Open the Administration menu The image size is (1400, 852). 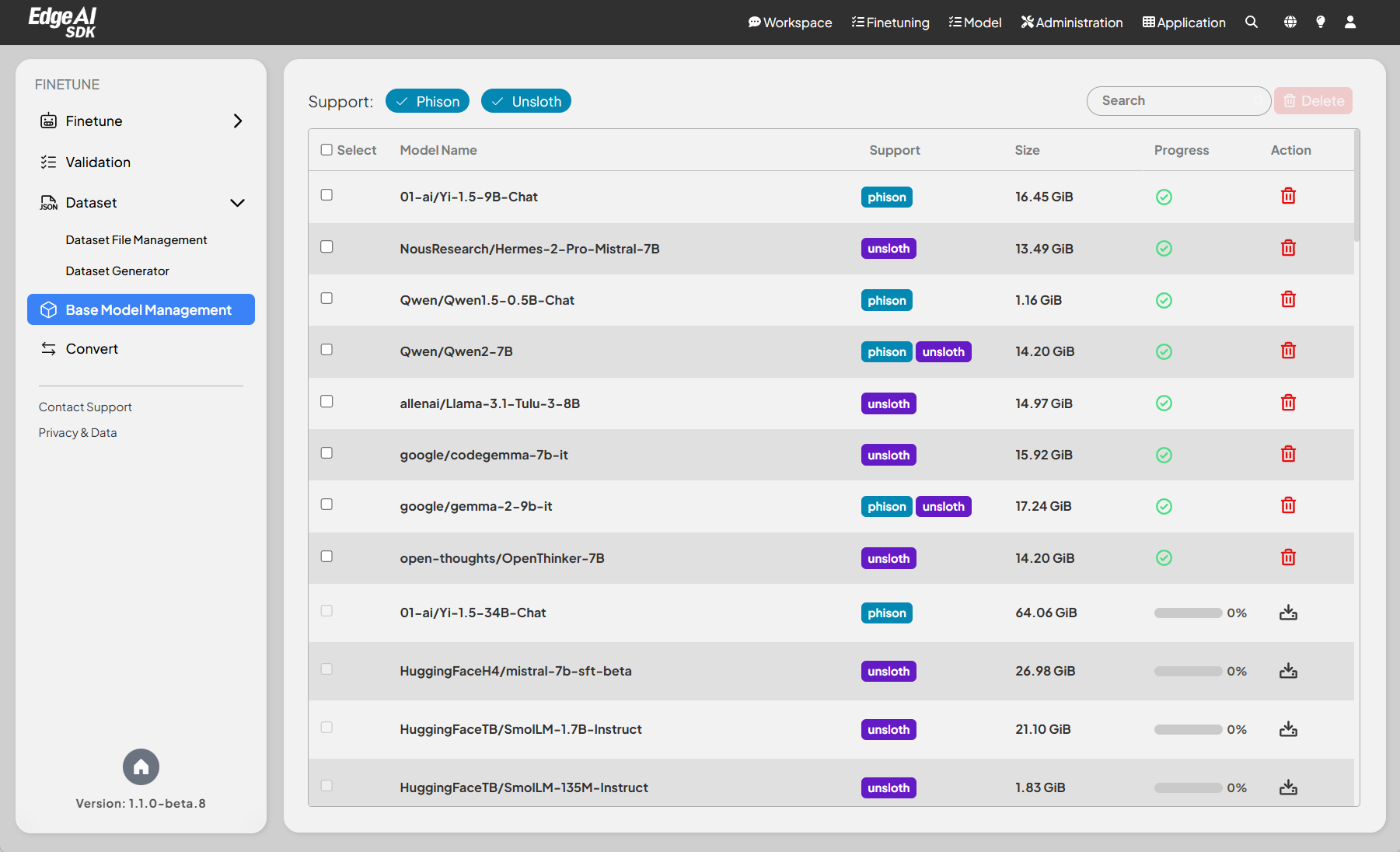[1071, 23]
